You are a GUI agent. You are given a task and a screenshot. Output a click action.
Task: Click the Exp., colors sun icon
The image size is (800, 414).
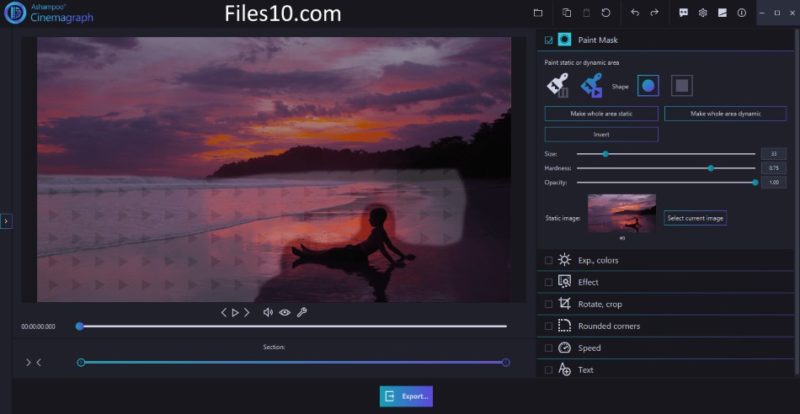point(564,260)
